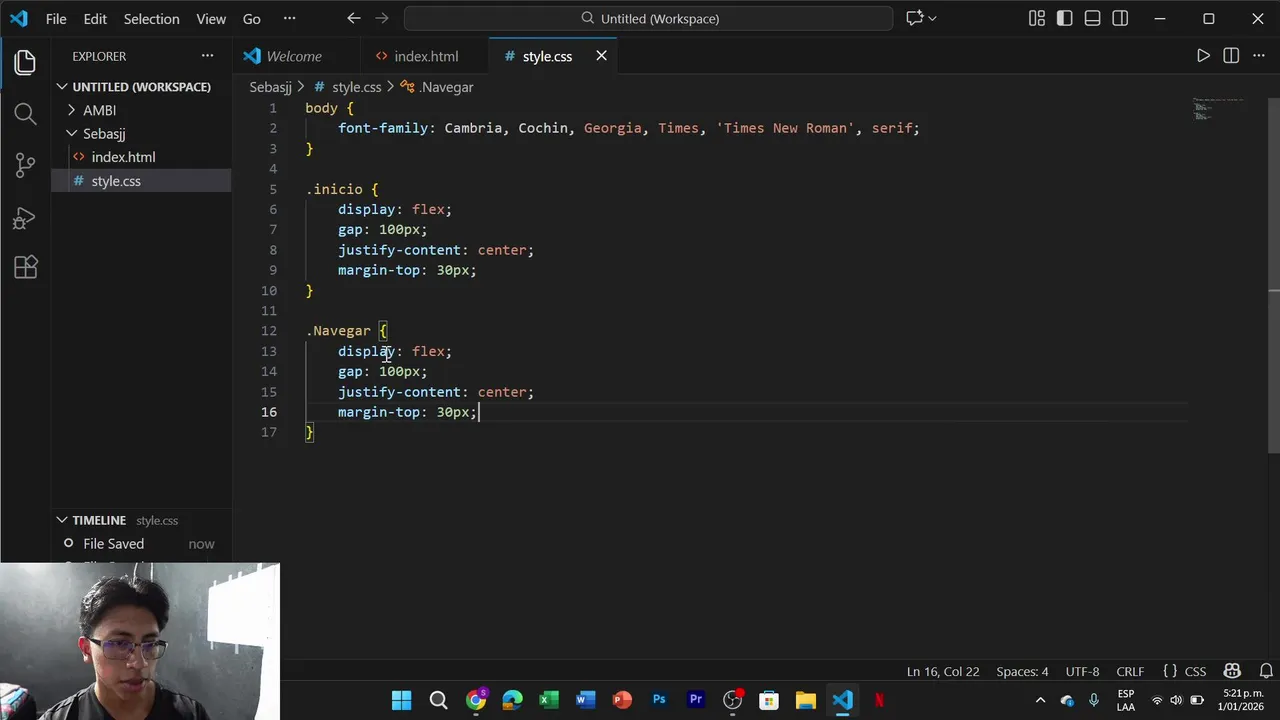Open Windows taskbar search
The image size is (1280, 720).
click(x=438, y=700)
